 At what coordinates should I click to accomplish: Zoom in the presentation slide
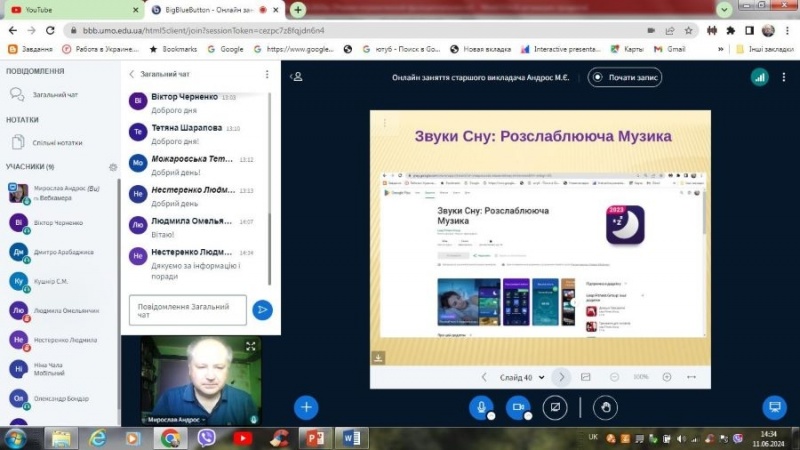pyautogui.click(x=666, y=377)
